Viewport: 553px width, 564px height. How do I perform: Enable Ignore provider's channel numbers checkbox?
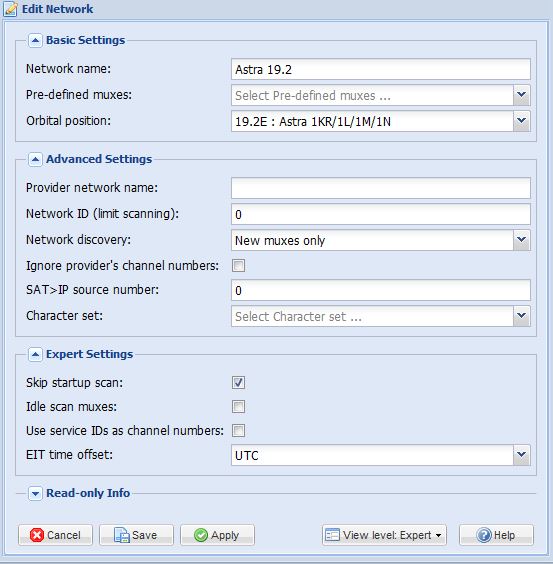[239, 266]
